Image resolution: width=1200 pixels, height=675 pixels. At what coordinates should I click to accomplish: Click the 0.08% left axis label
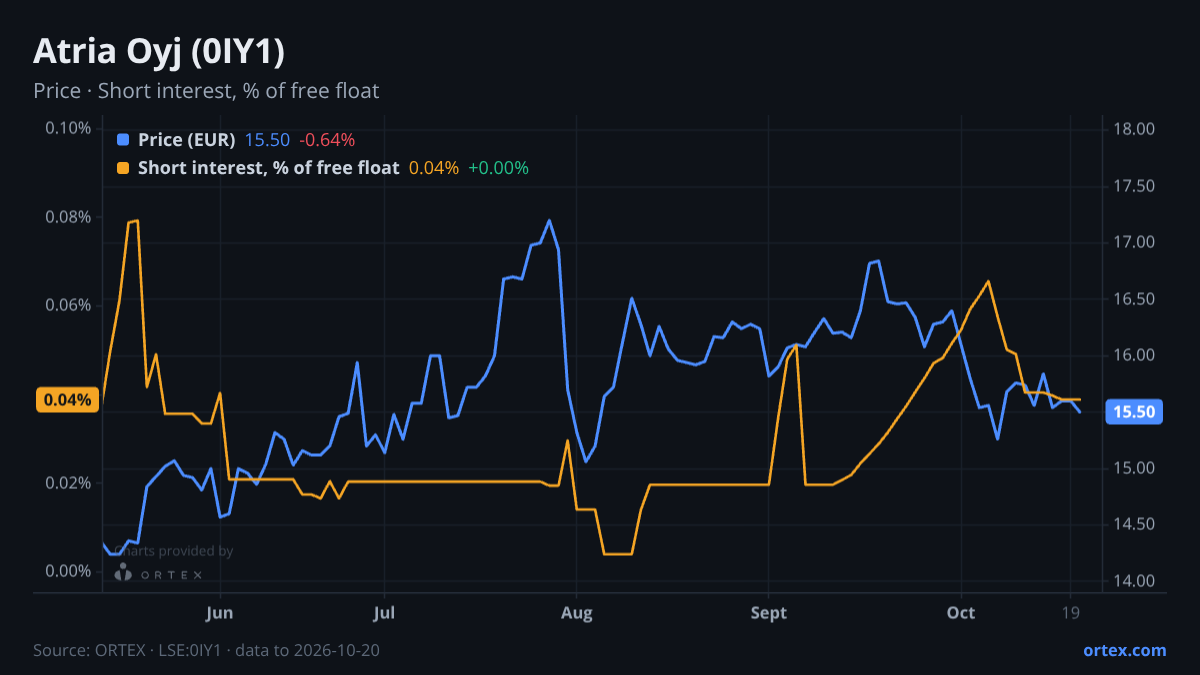(68, 217)
